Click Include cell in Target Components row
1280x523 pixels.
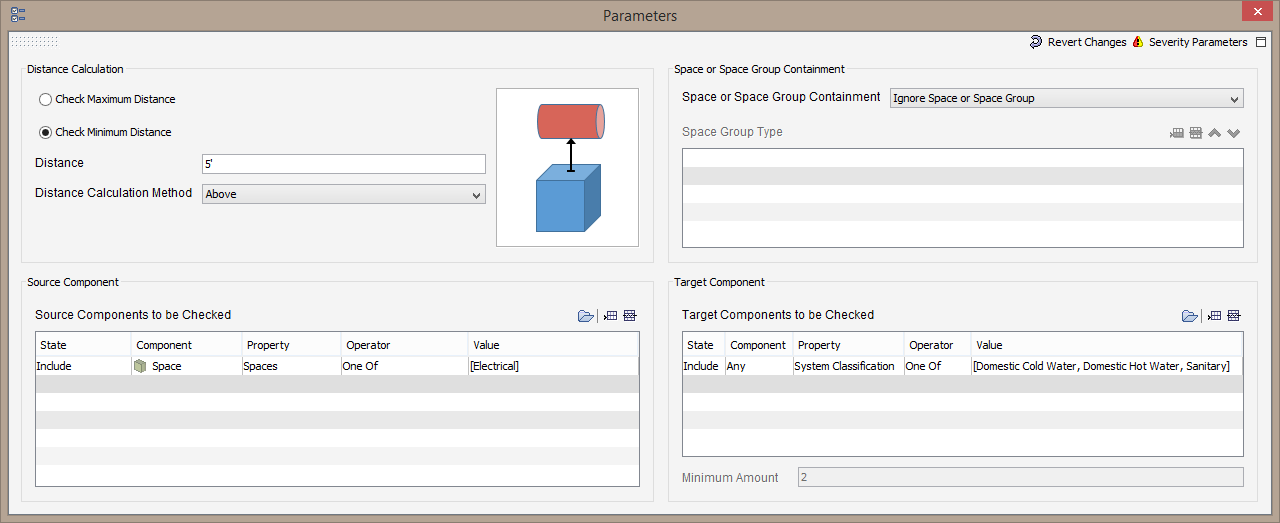click(704, 366)
